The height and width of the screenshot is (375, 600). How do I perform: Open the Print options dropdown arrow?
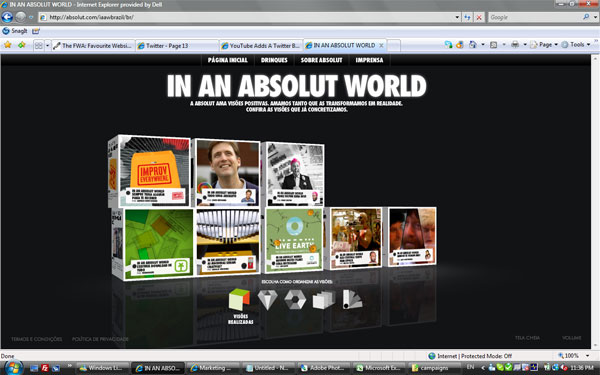tap(525, 45)
